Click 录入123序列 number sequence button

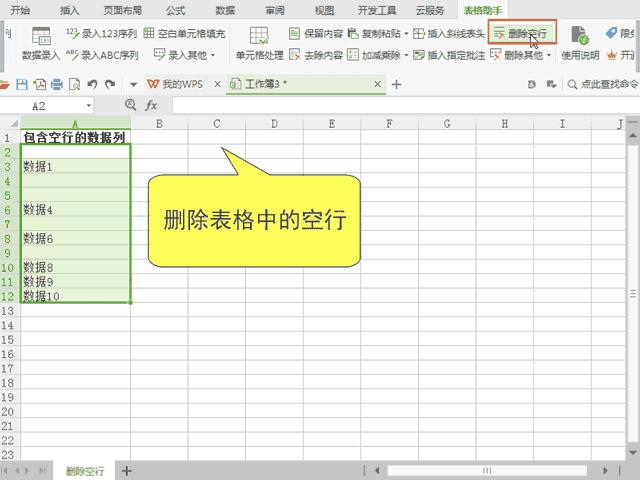click(x=102, y=33)
